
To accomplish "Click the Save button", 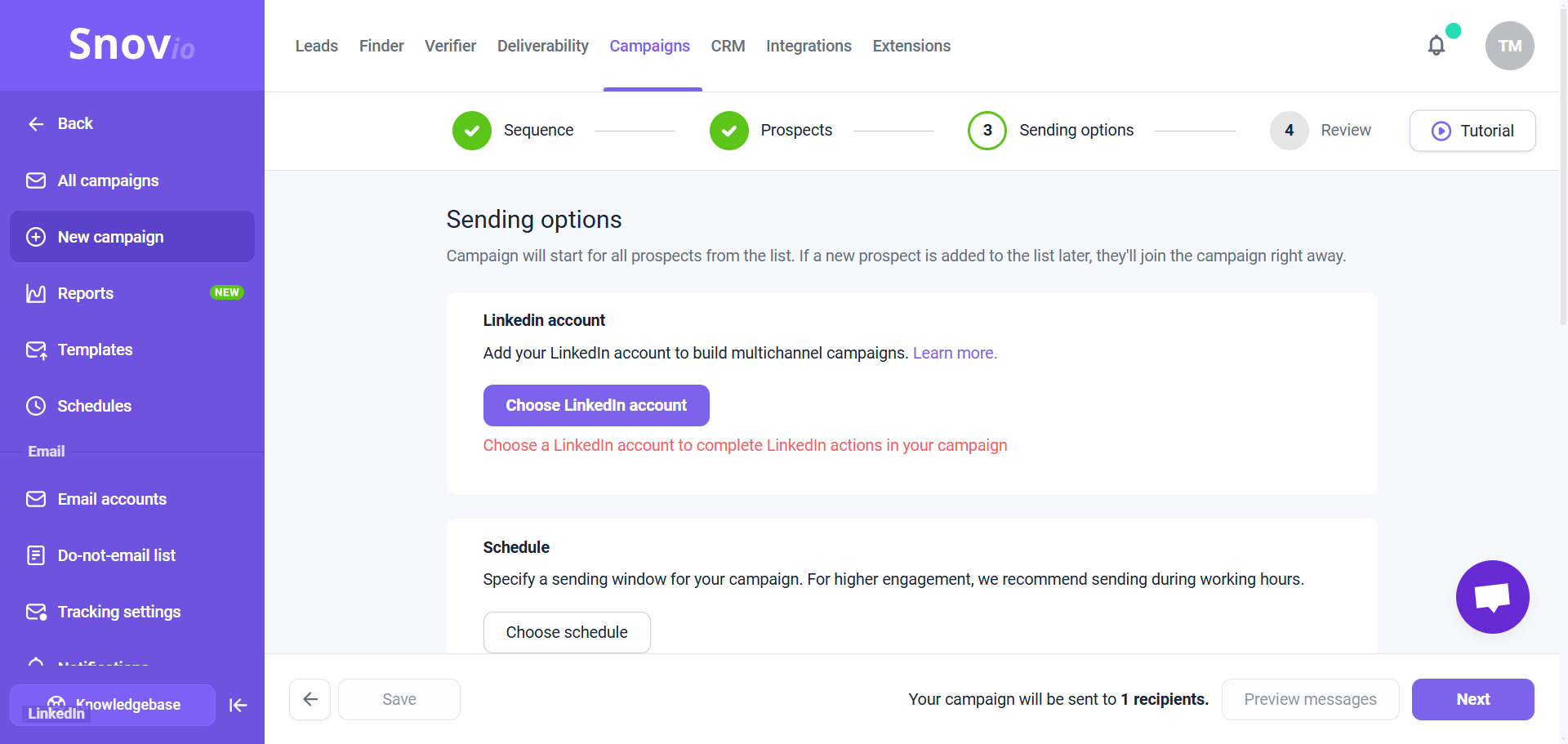I will tap(399, 699).
